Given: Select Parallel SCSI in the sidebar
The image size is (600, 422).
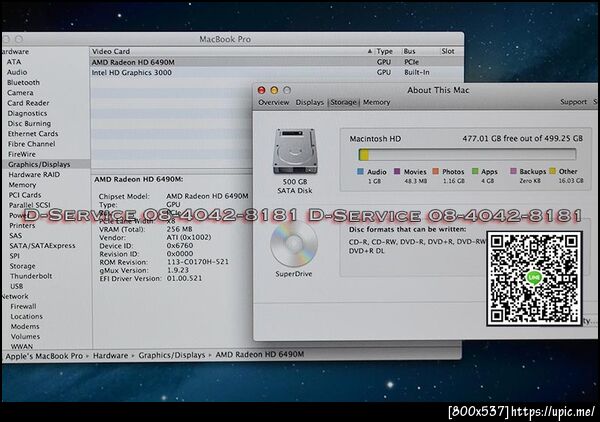Looking at the screenshot, I should [29, 205].
